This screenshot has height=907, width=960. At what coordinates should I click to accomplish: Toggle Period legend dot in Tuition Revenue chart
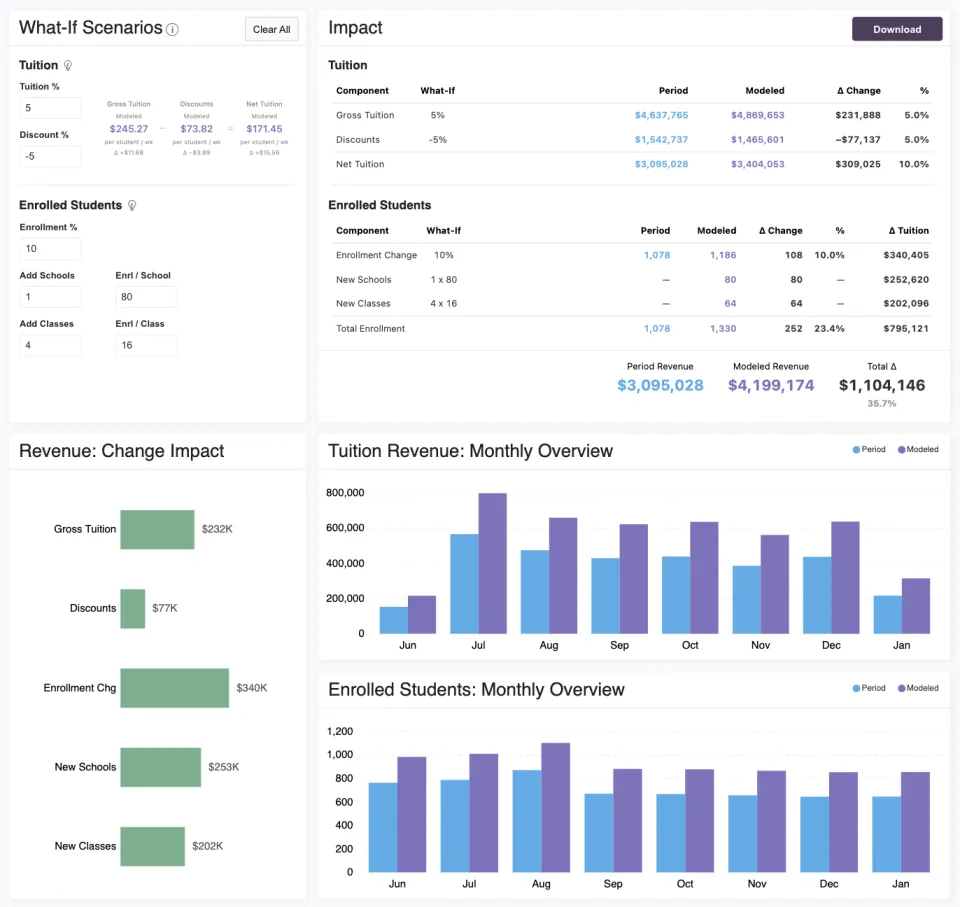point(856,450)
